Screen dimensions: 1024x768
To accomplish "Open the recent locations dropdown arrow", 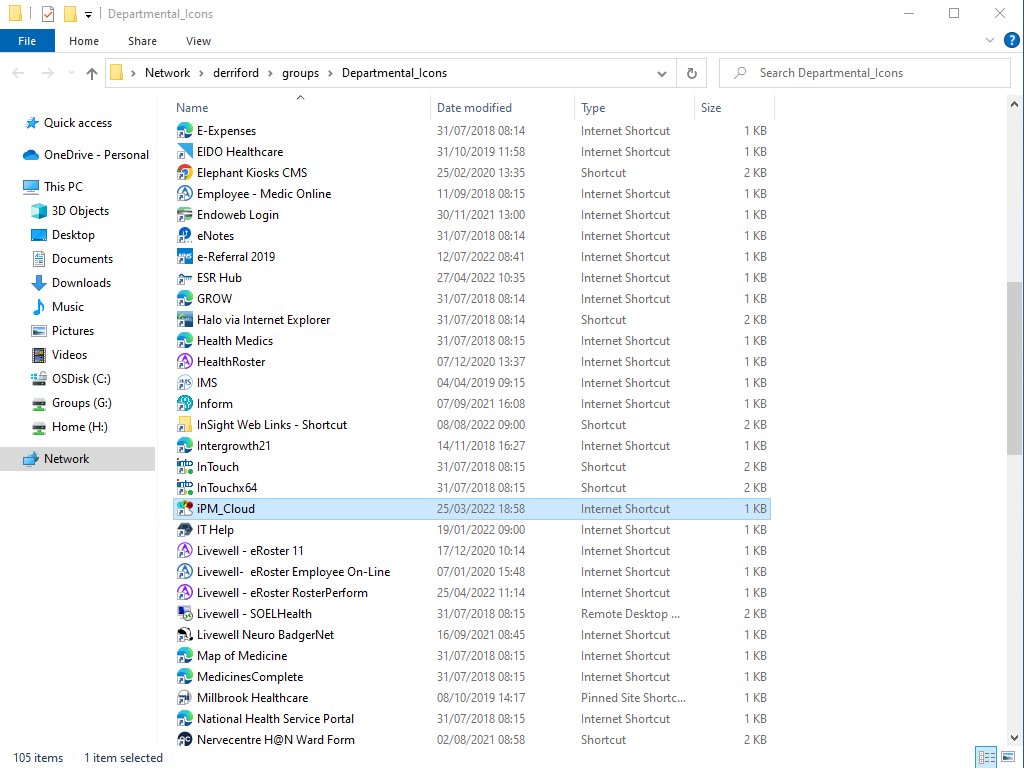I will (71, 73).
